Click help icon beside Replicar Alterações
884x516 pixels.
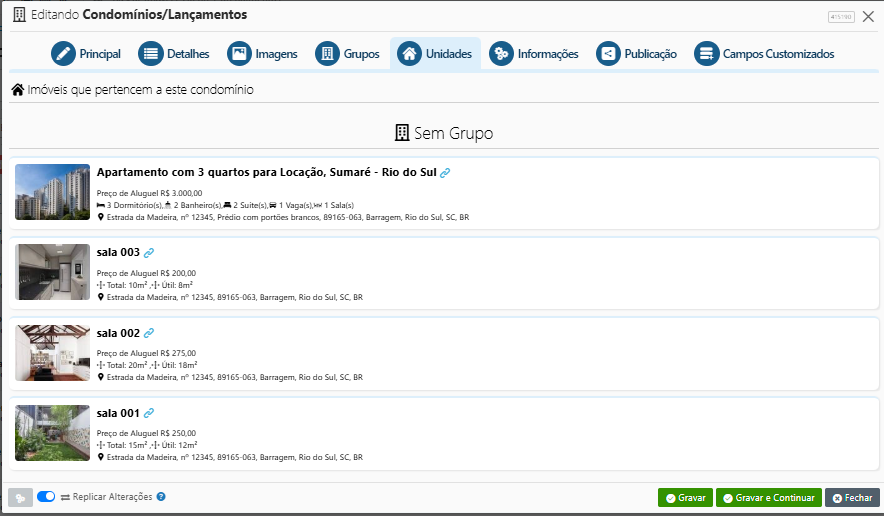point(161,497)
